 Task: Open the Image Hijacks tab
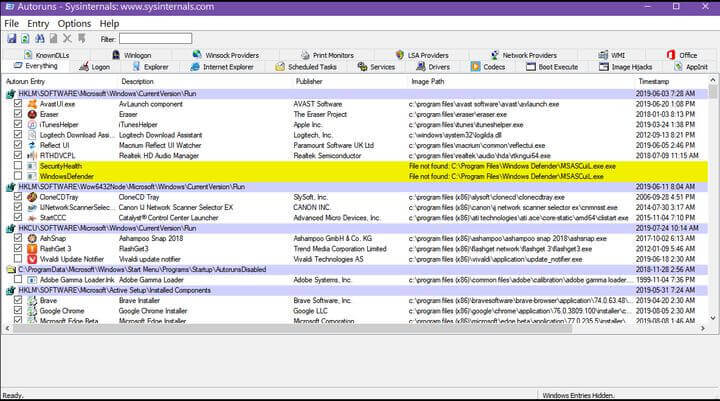[626, 67]
